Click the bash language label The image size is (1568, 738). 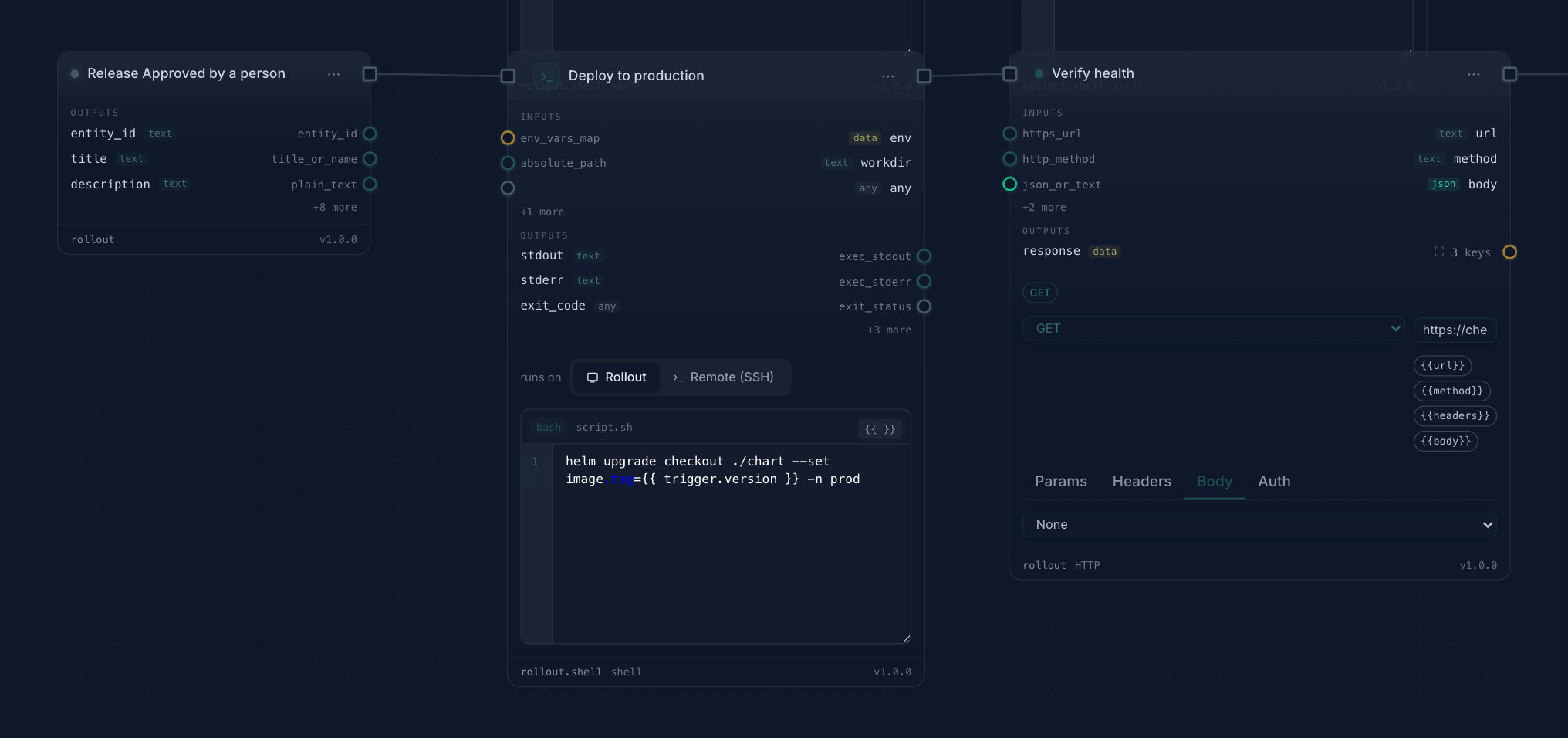(x=549, y=427)
